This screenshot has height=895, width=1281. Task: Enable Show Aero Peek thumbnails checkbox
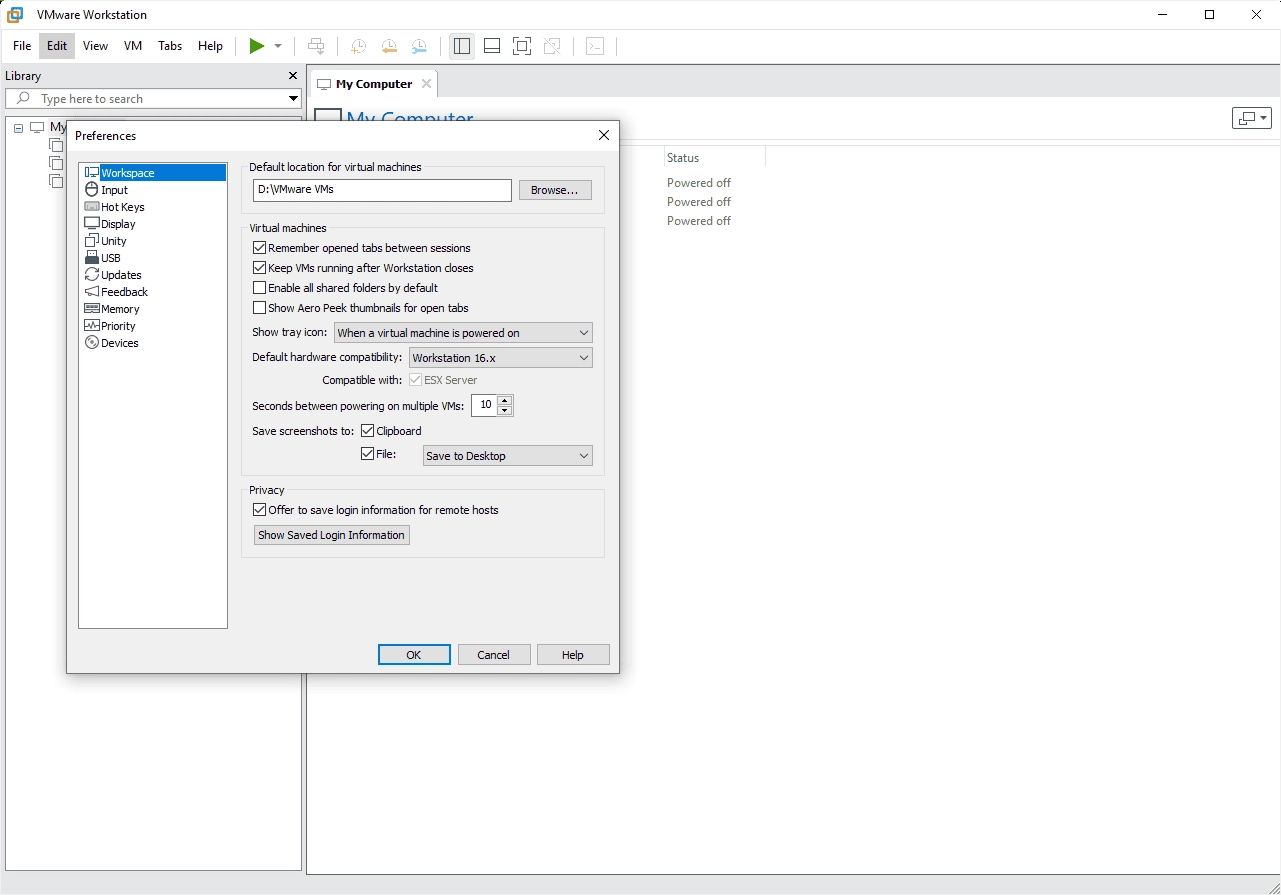point(260,308)
